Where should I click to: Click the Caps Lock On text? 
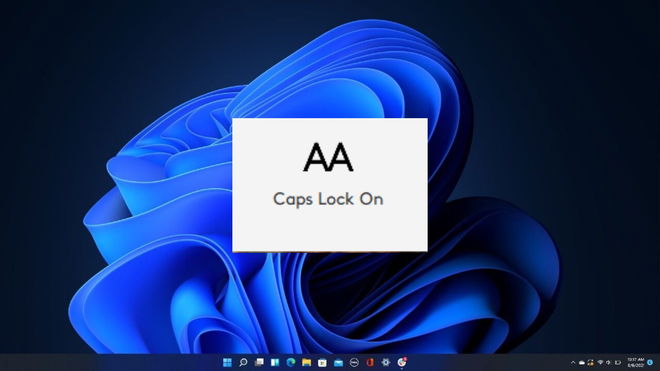(x=328, y=199)
